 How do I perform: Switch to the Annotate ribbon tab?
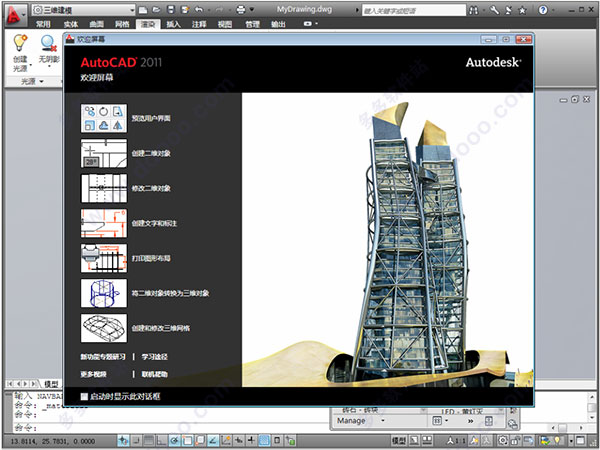[199, 24]
